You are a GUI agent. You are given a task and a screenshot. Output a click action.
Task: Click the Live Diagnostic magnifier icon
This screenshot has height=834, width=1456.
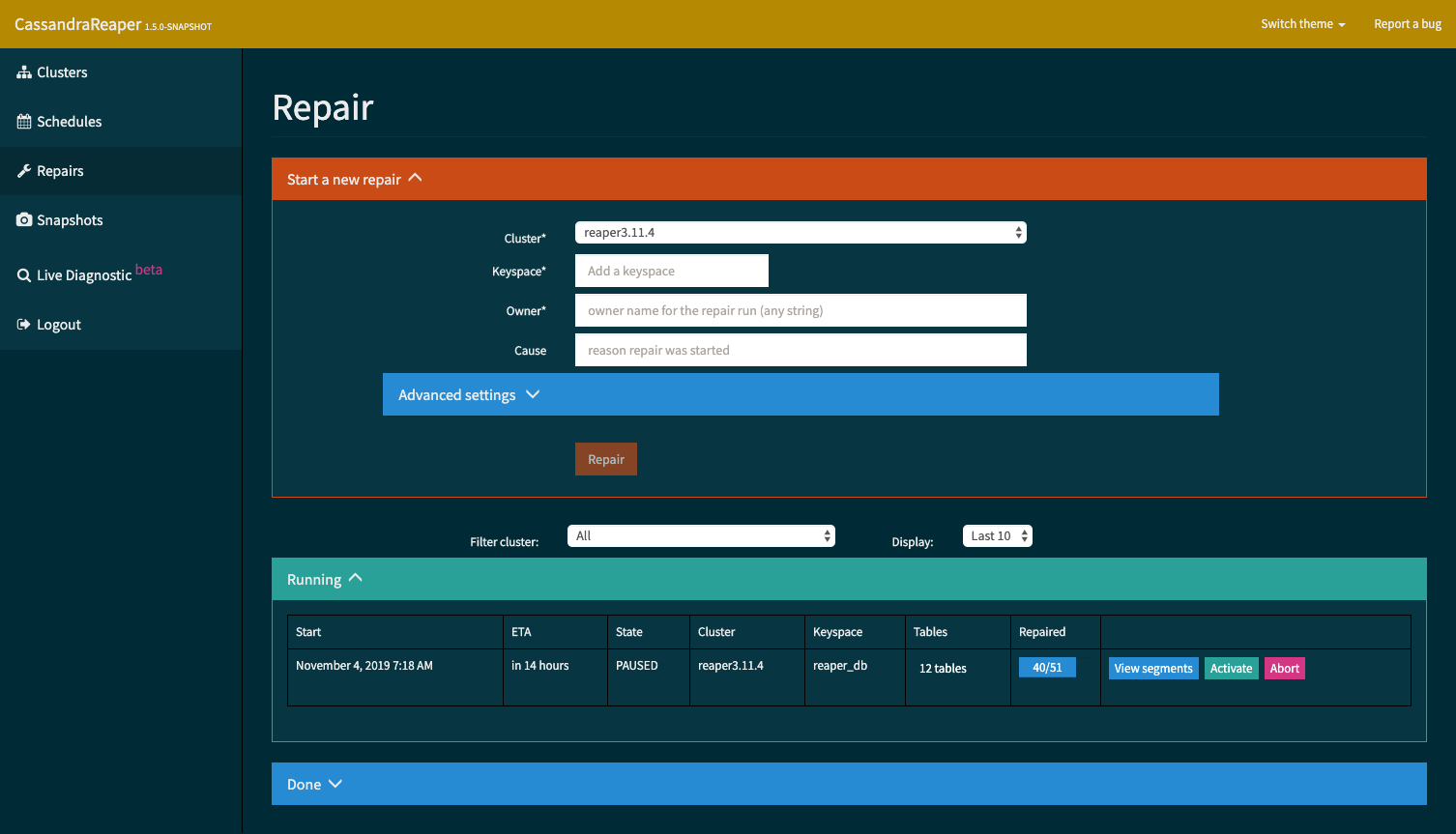coord(24,275)
